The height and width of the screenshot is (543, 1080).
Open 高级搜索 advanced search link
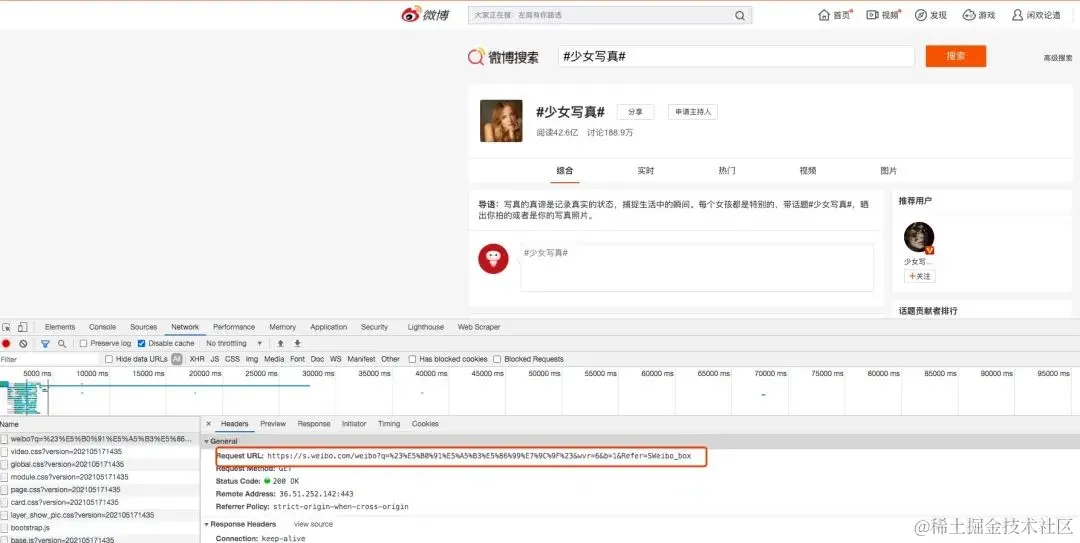pyautogui.click(x=1058, y=58)
